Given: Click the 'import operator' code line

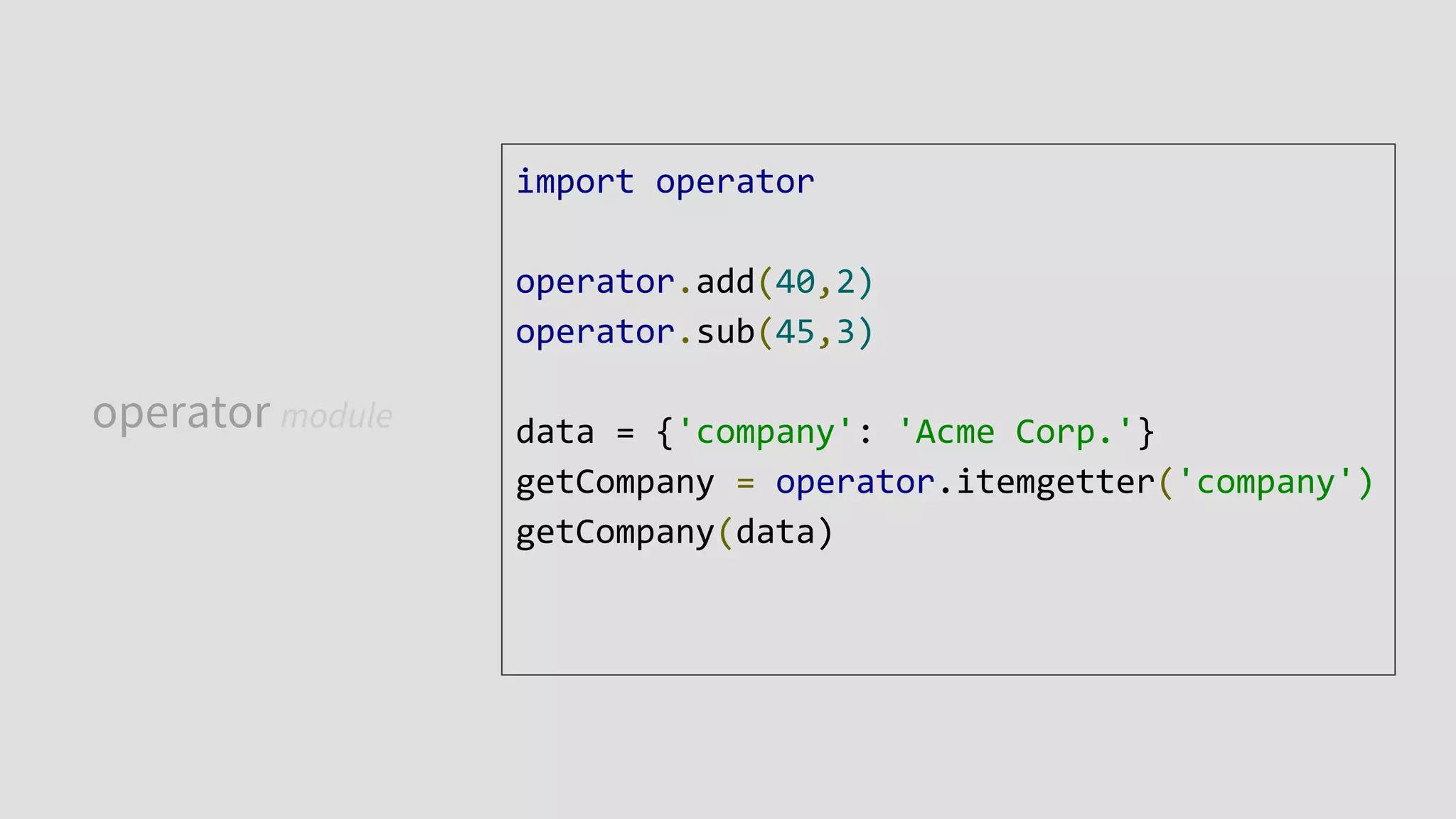Looking at the screenshot, I should pos(665,182).
